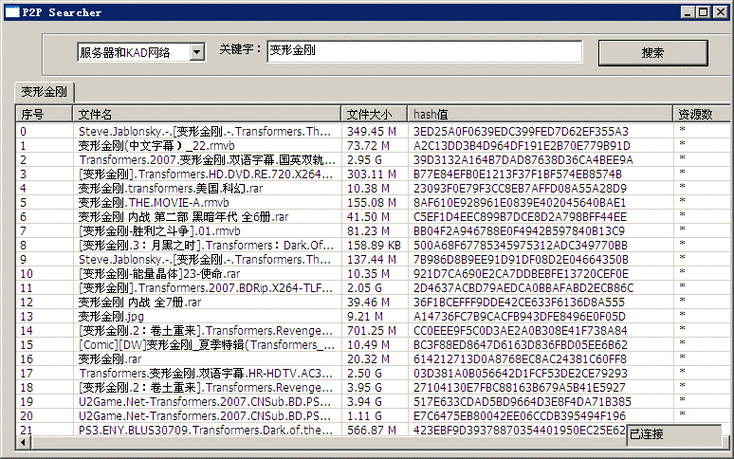Image resolution: width=734 pixels, height=459 pixels.
Task: Open the 服务器和KAD网络 network dropdown
Action: (197, 52)
